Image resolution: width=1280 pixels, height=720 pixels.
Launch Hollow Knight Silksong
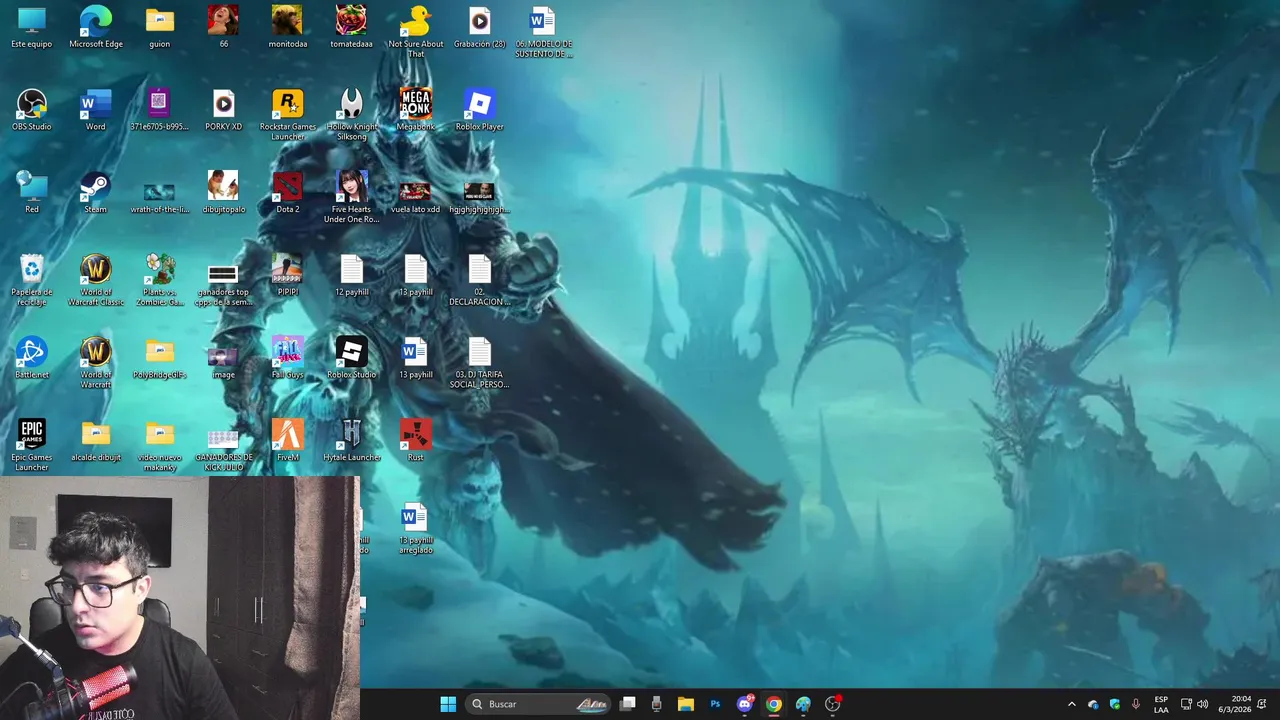coord(352,115)
